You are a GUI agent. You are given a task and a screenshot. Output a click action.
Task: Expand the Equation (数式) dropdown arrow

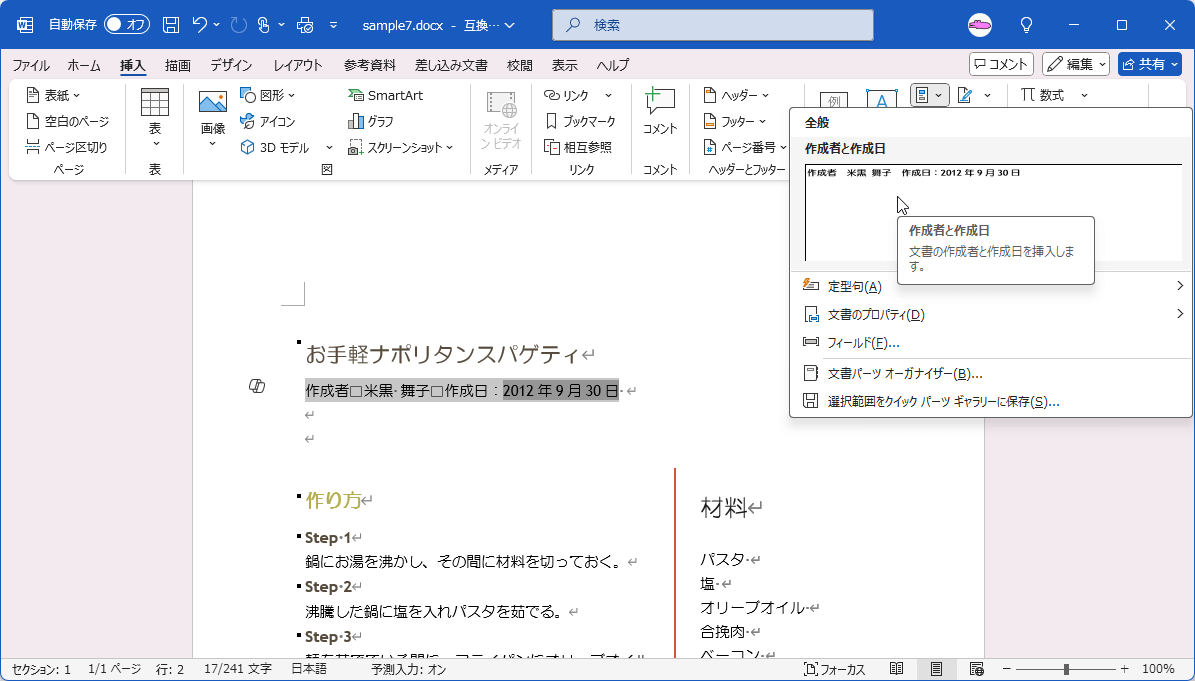coord(1084,95)
